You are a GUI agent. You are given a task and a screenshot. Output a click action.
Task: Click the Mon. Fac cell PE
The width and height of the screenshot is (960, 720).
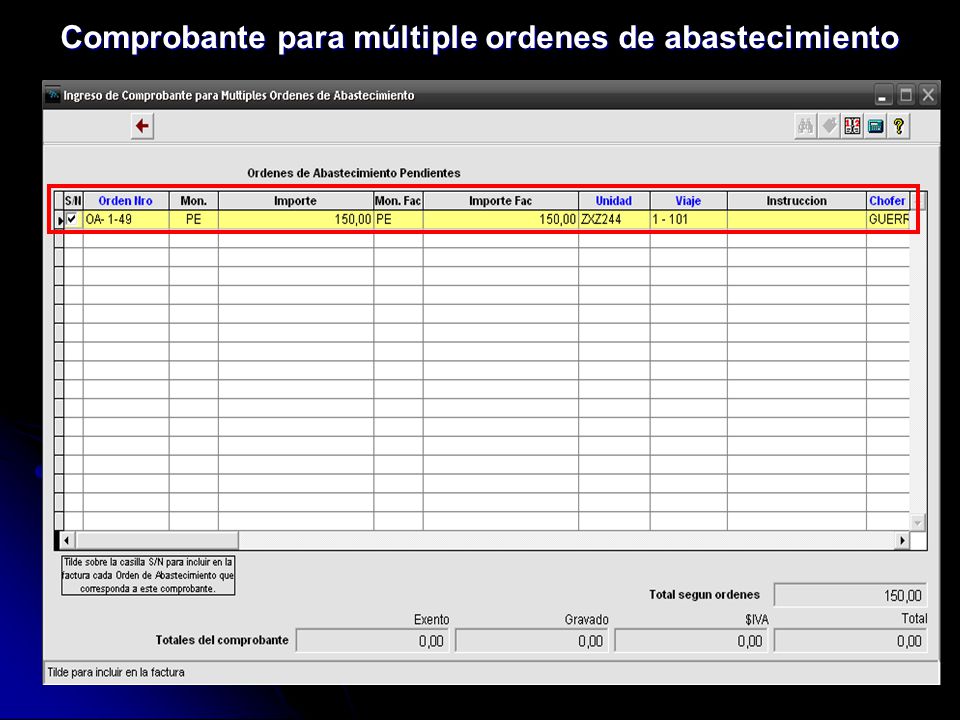[x=398, y=220]
